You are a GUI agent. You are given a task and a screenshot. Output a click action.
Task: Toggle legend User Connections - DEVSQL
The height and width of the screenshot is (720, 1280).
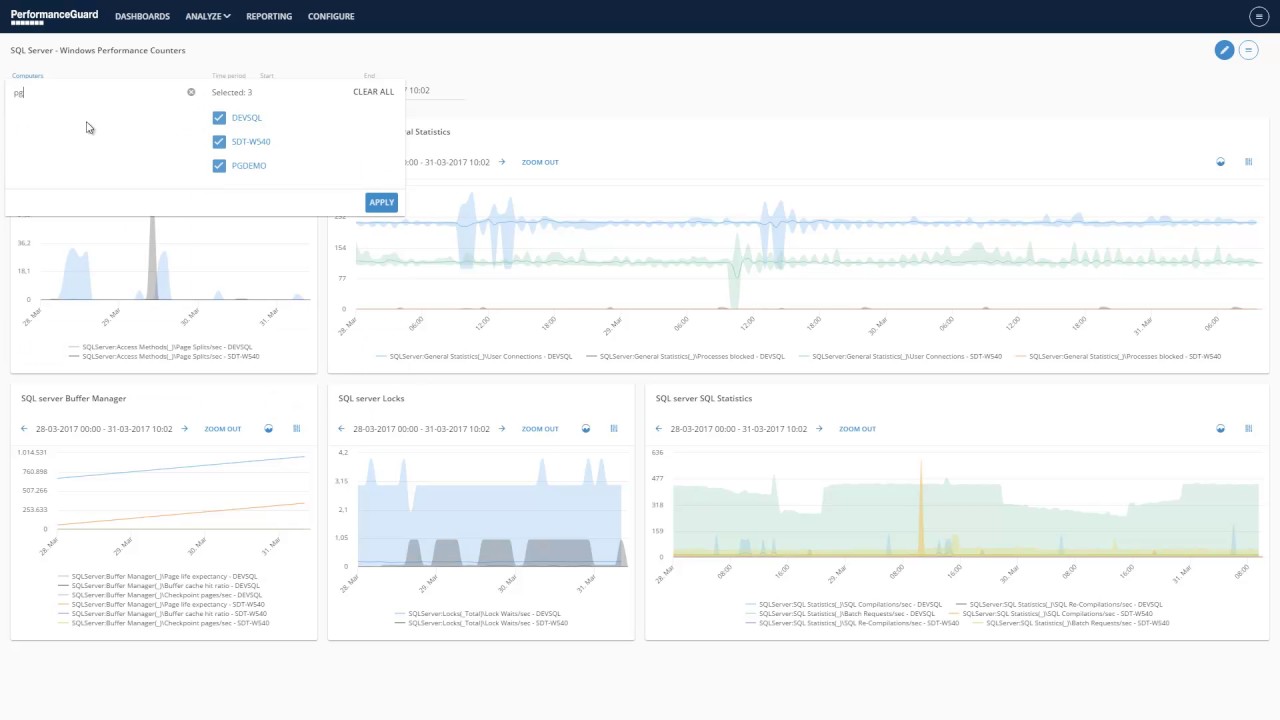474,356
